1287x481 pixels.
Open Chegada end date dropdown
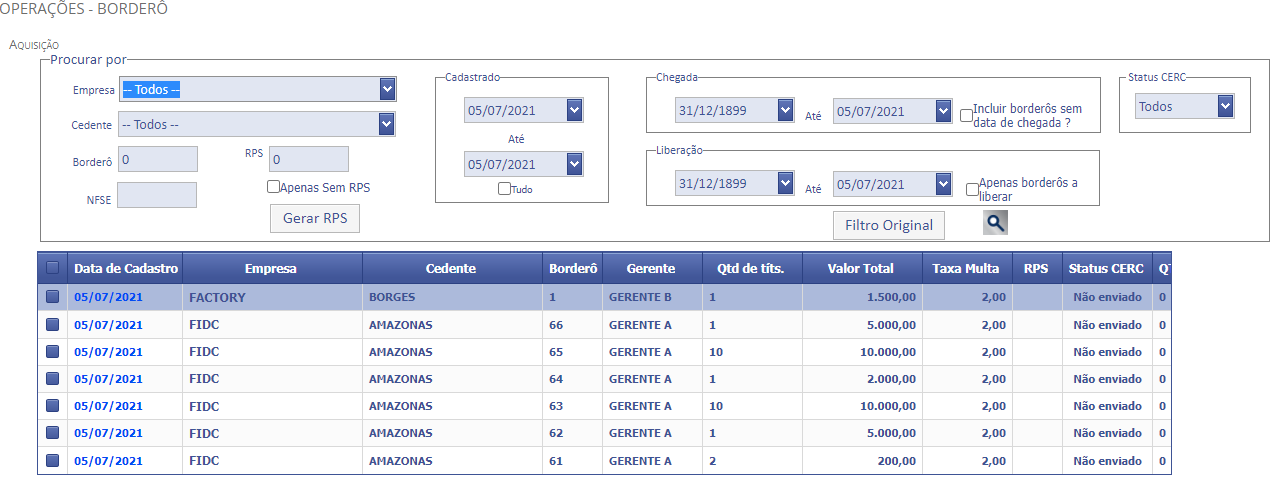[x=943, y=111]
